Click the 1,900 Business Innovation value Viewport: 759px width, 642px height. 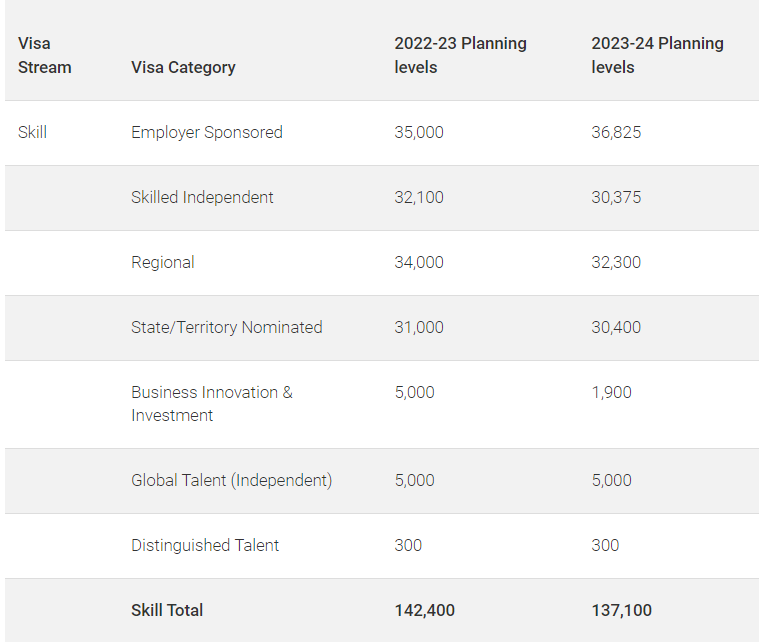click(x=611, y=392)
